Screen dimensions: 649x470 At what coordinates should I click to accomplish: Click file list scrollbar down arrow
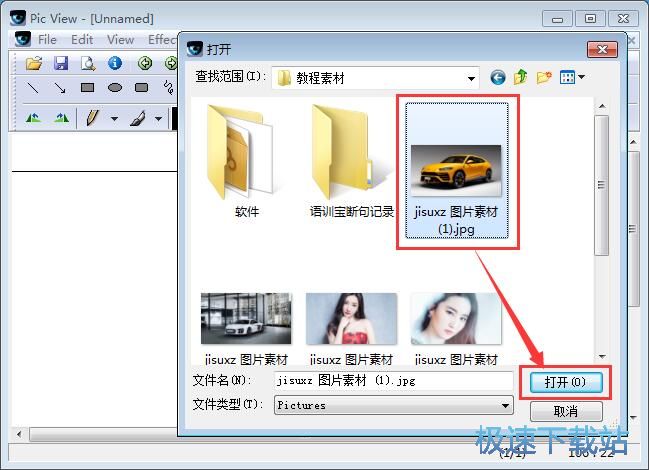(x=602, y=356)
